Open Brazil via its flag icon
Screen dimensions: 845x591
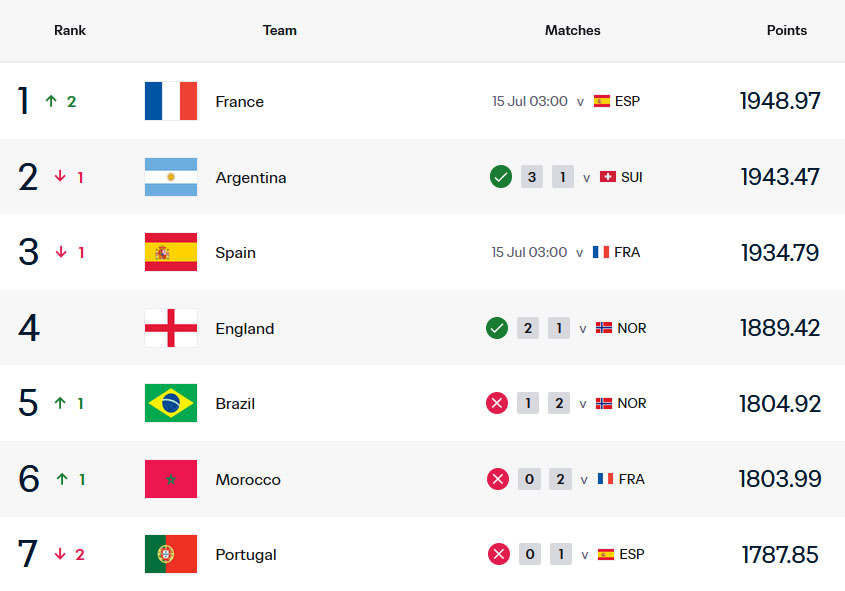(171, 403)
